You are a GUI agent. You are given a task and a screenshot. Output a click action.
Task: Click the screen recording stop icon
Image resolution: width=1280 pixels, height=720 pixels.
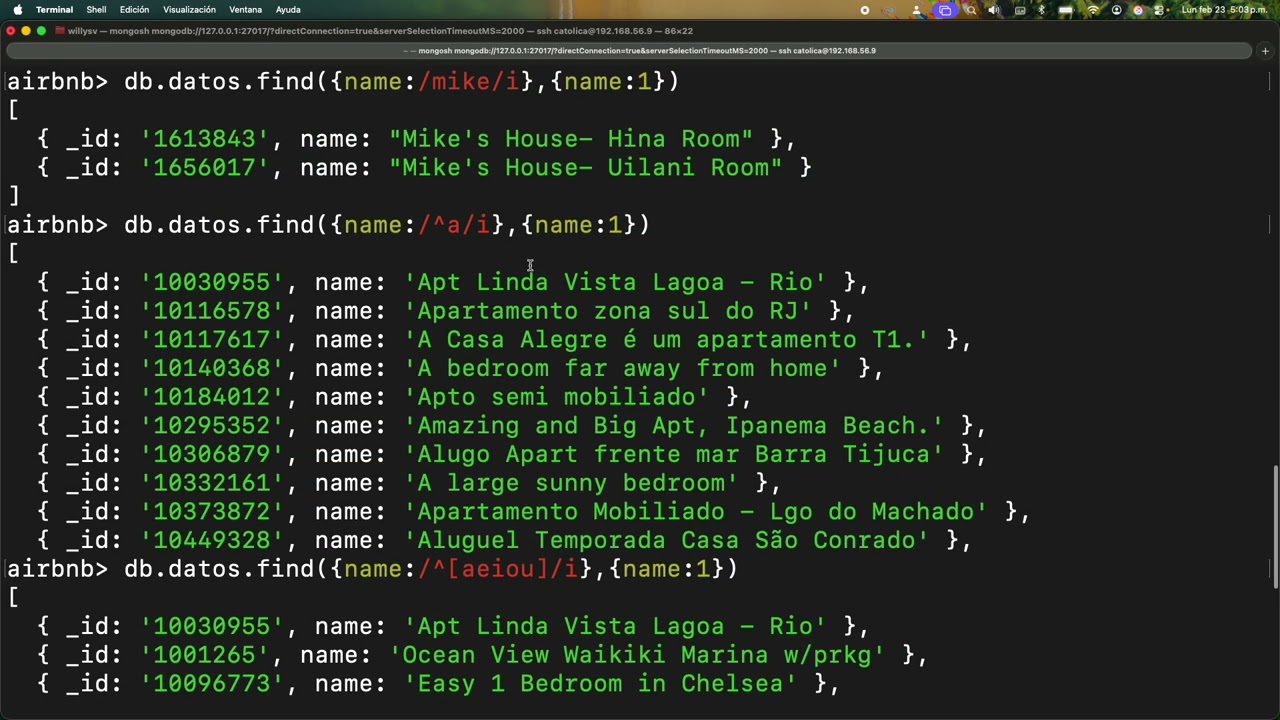tap(865, 10)
